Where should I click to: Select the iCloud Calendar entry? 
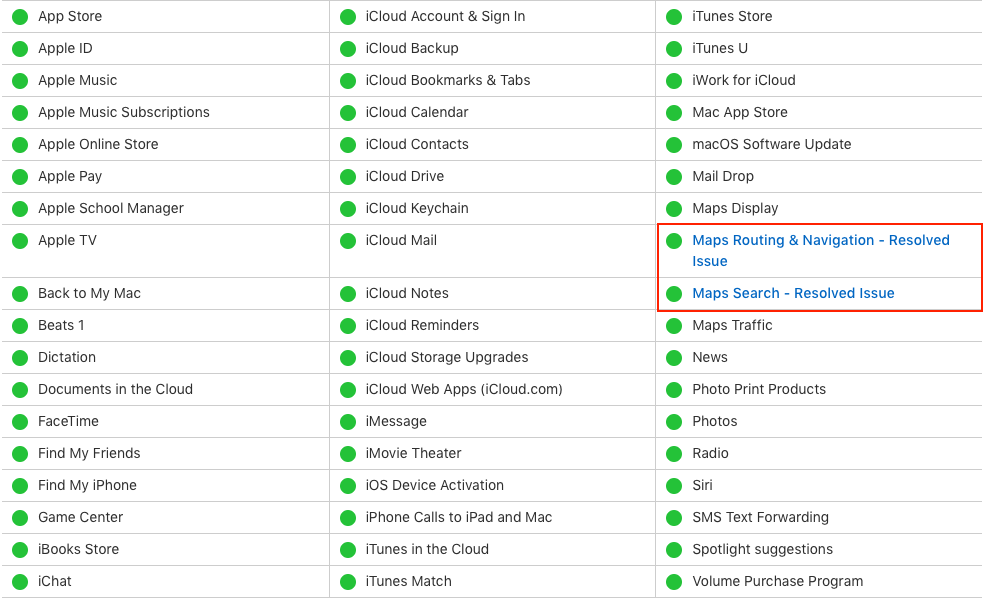coord(417,112)
